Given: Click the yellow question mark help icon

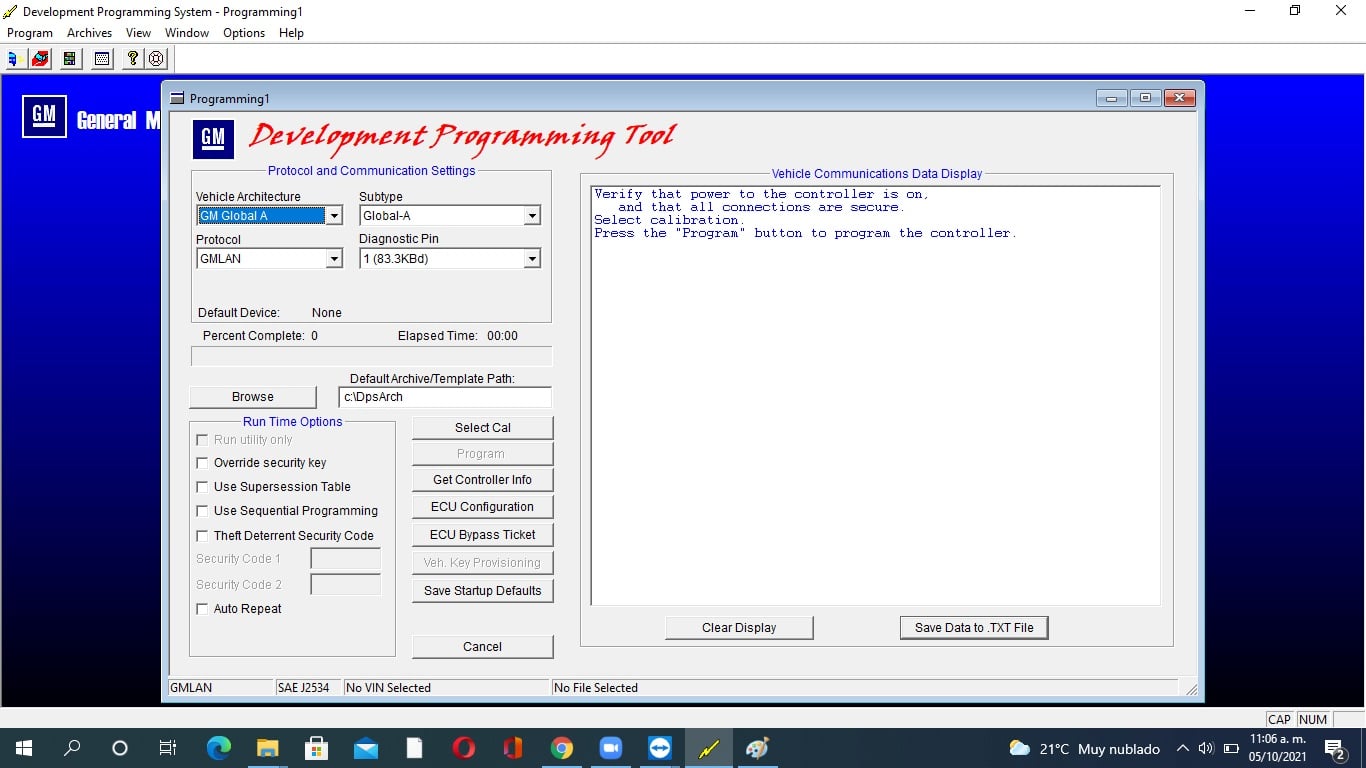Looking at the screenshot, I should [x=134, y=59].
